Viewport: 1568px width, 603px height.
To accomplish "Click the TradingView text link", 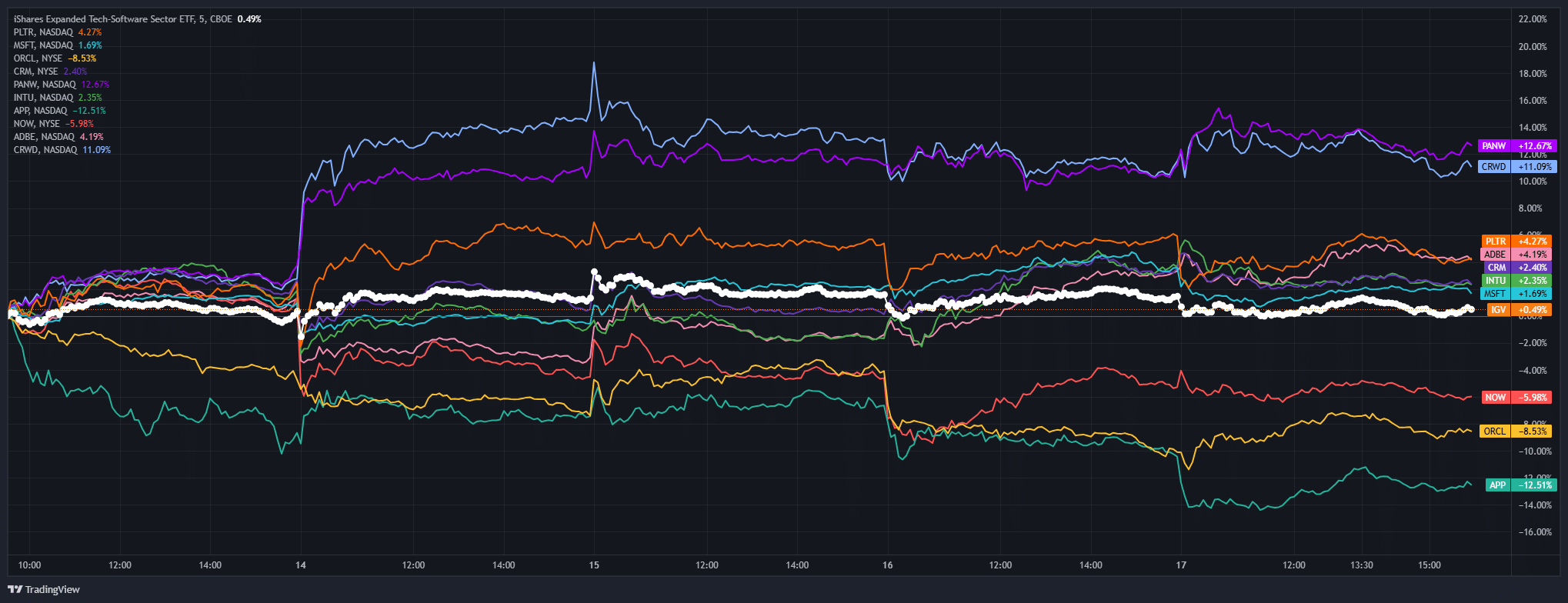I will [x=52, y=590].
